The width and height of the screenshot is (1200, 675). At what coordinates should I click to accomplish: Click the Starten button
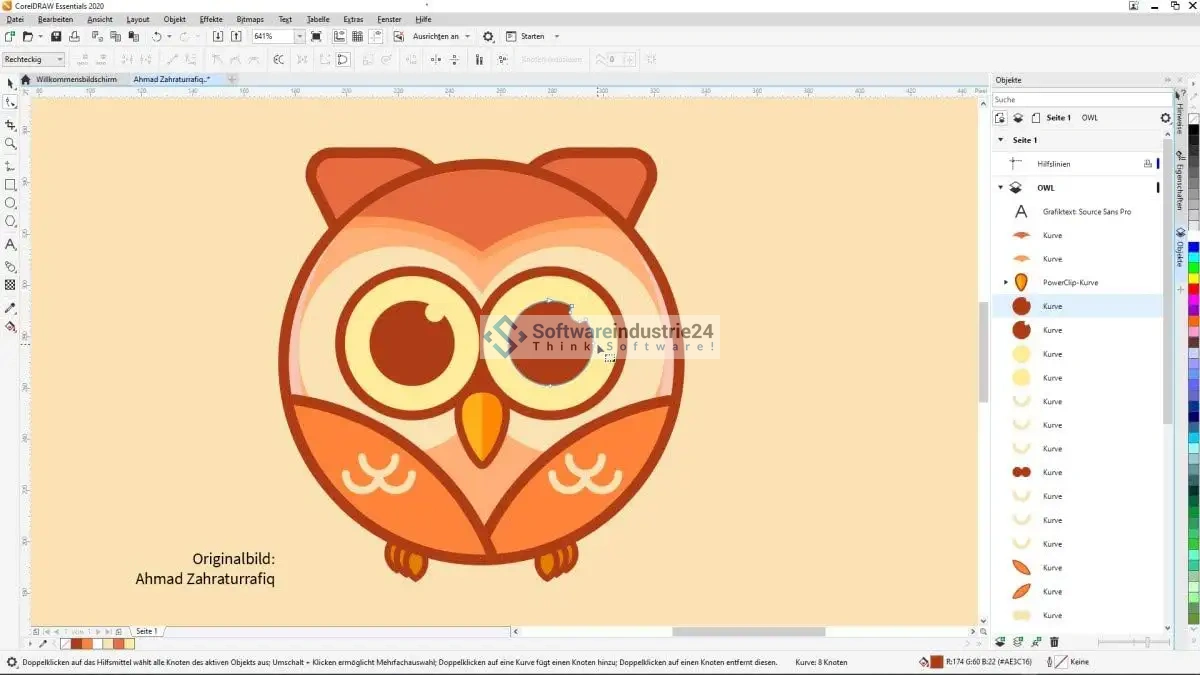(x=532, y=37)
